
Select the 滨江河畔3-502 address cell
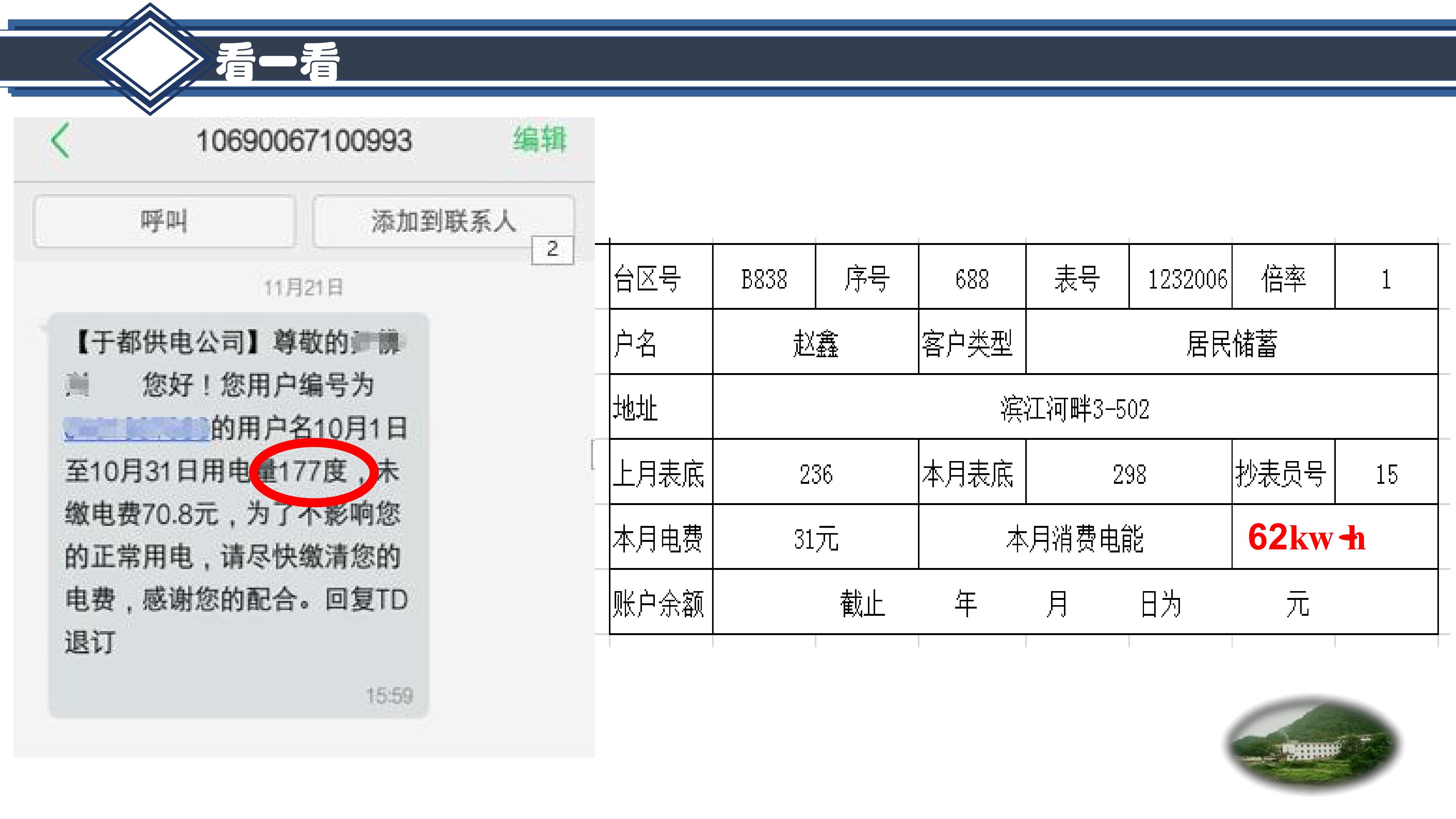(1075, 409)
